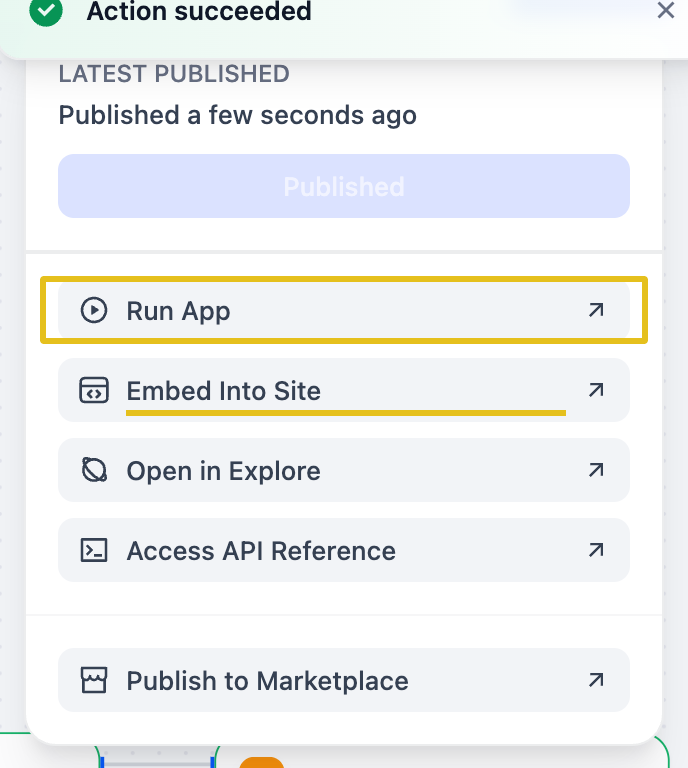The image size is (688, 768).
Task: Open Access API Reference
Action: (344, 550)
